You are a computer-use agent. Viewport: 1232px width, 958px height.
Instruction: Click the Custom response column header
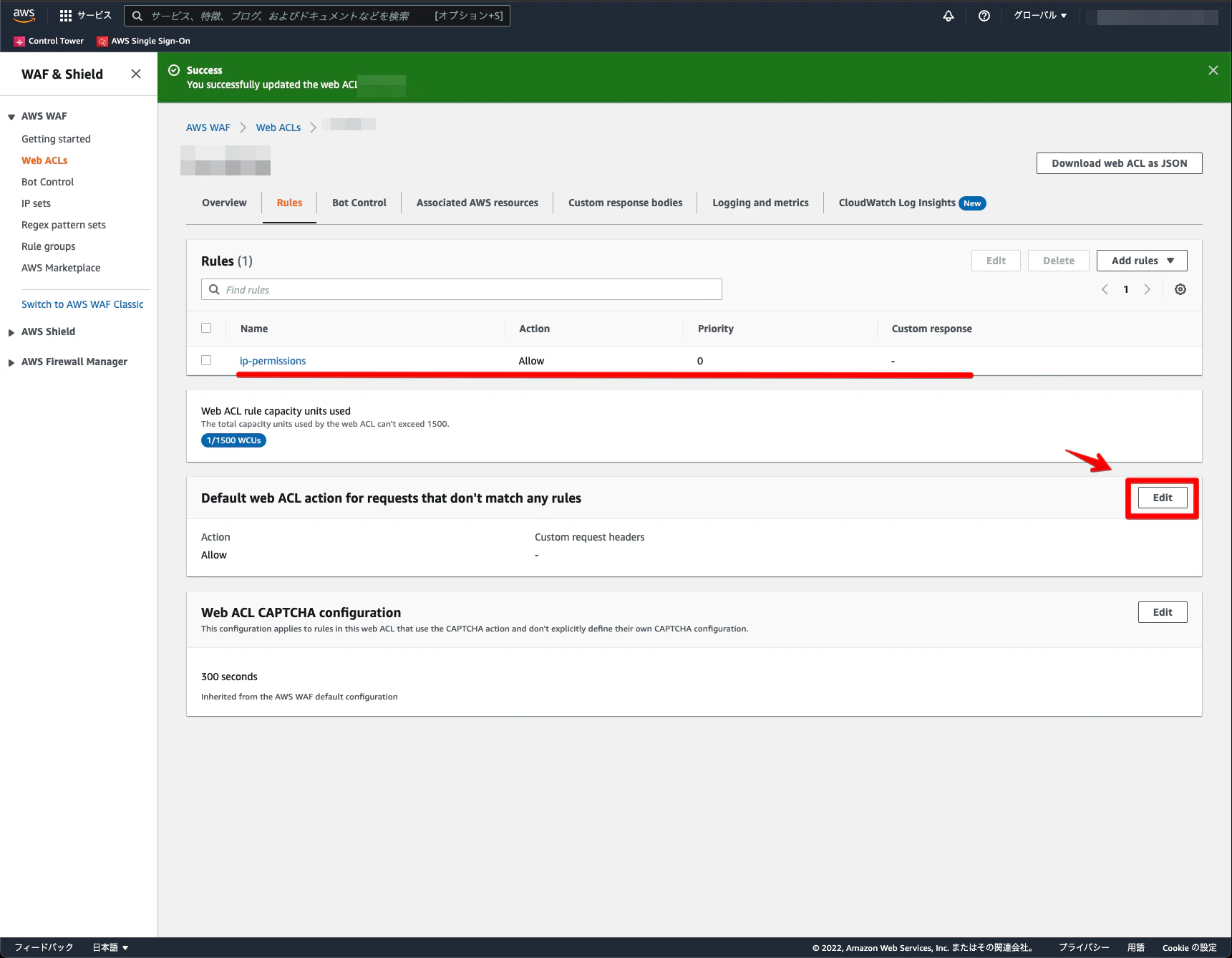[932, 329]
